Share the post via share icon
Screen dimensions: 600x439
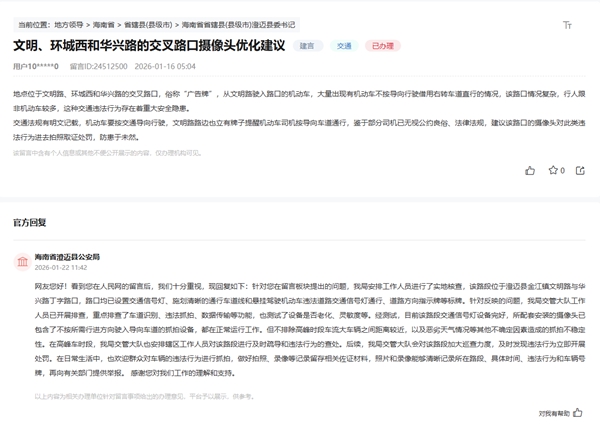[580, 171]
